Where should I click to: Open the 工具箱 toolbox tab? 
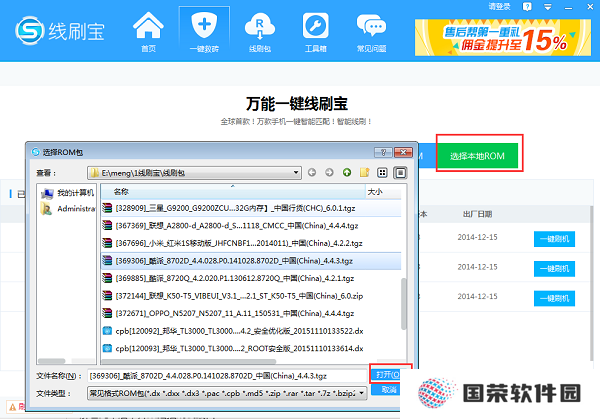click(316, 32)
